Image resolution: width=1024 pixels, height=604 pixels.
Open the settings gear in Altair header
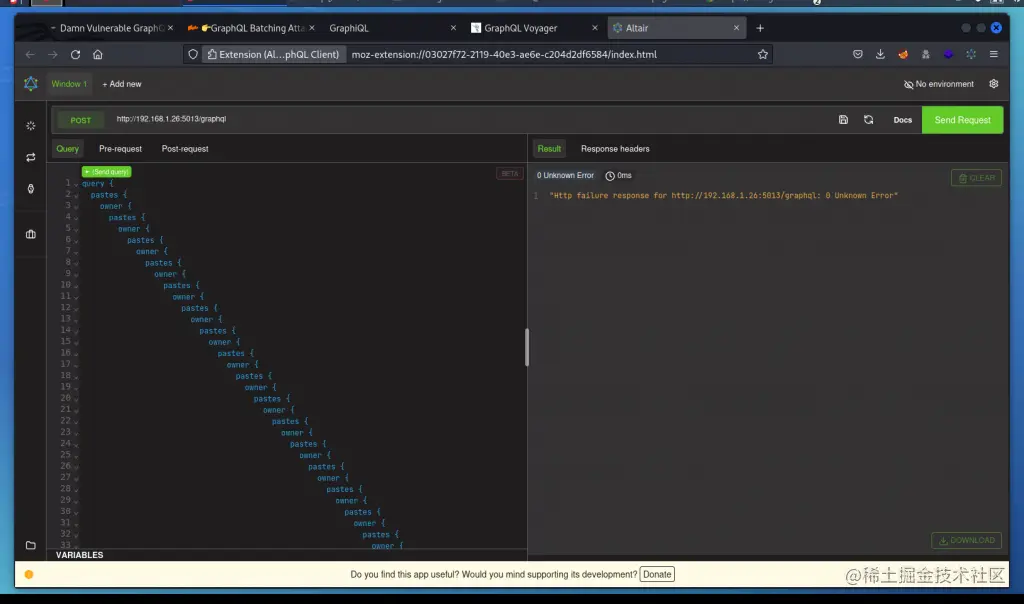pos(993,84)
